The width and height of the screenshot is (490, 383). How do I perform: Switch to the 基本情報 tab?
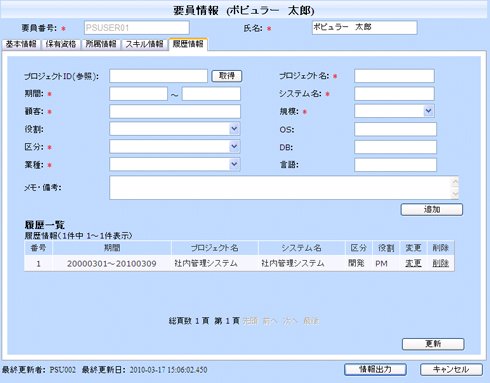tap(21, 44)
